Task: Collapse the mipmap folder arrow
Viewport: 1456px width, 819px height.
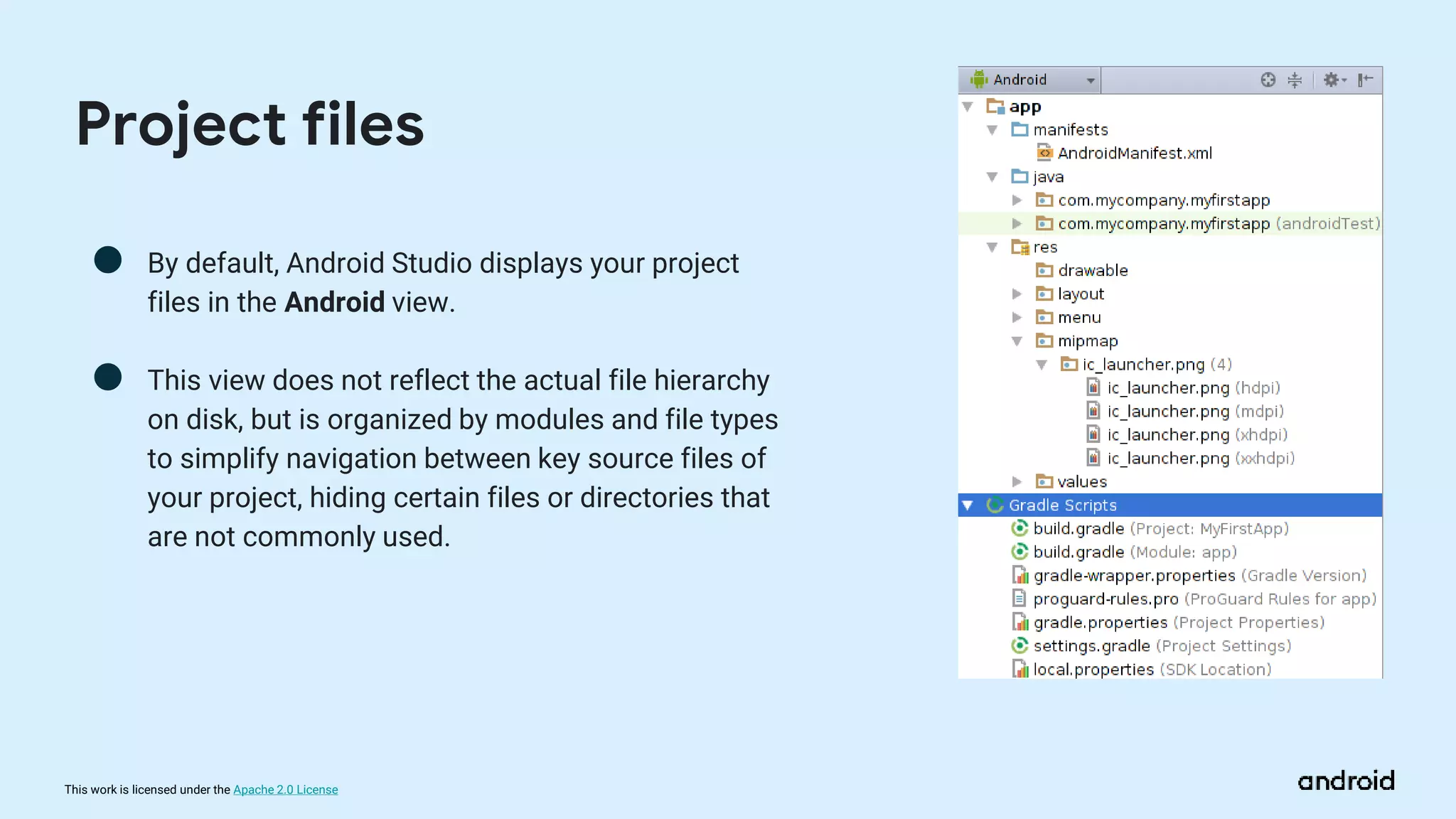Action: pos(1017,341)
